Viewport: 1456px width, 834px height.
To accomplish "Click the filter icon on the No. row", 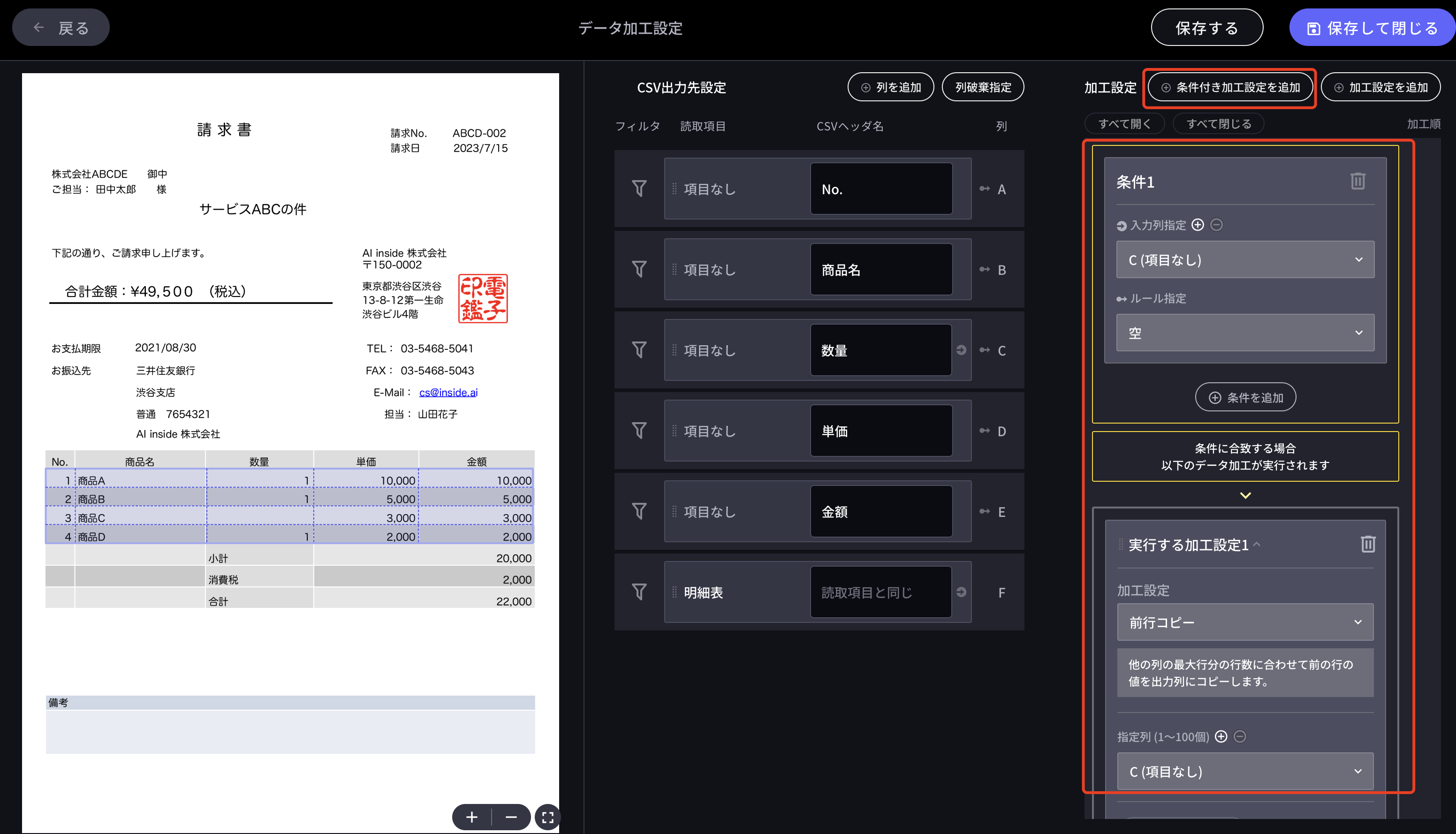I will click(x=640, y=188).
